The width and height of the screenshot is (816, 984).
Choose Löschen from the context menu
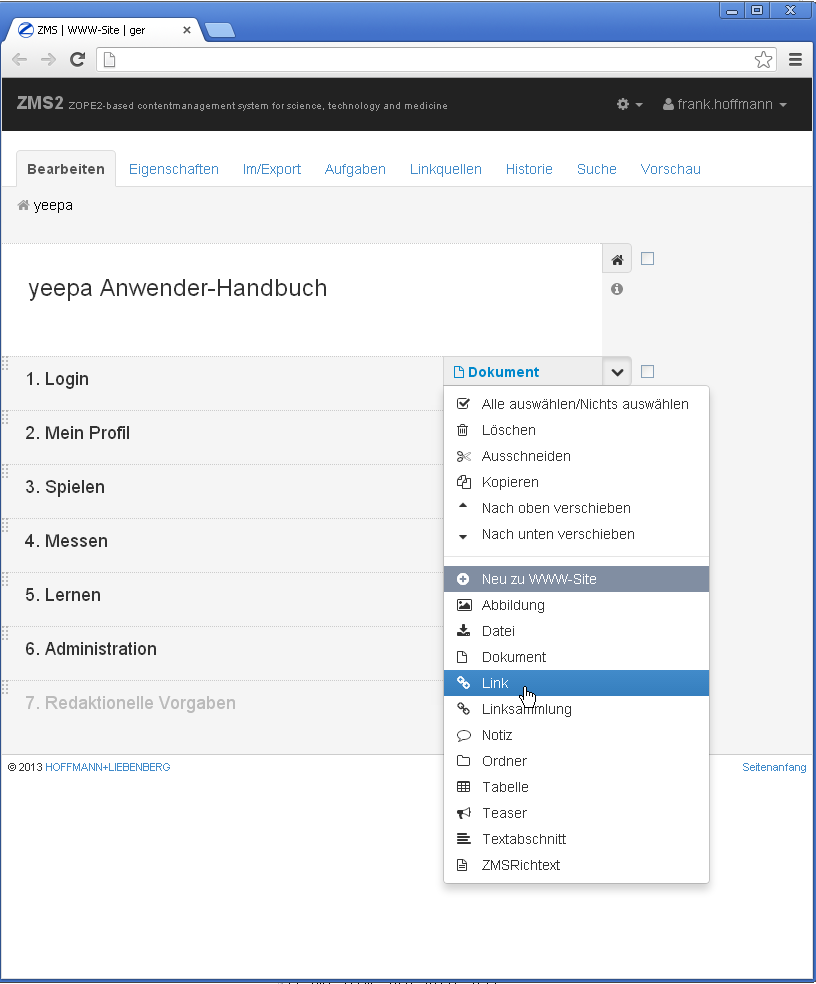coord(576,430)
